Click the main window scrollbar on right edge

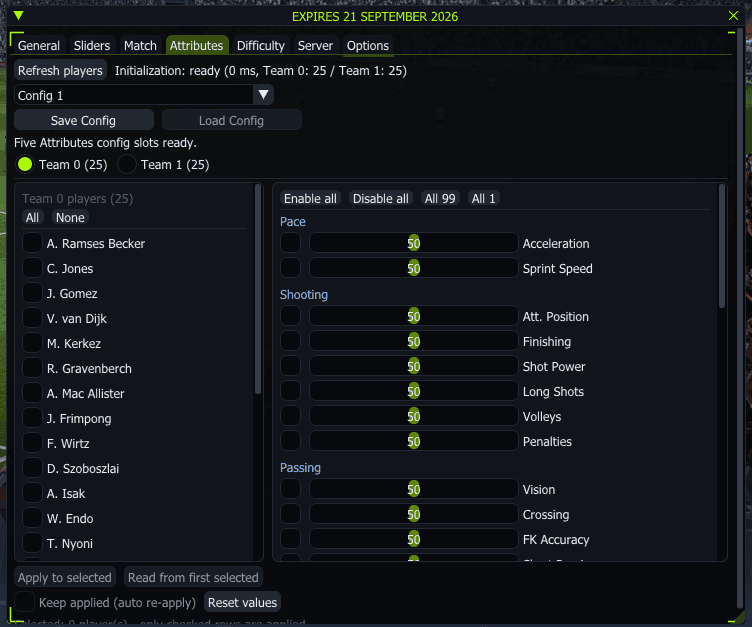click(740, 317)
